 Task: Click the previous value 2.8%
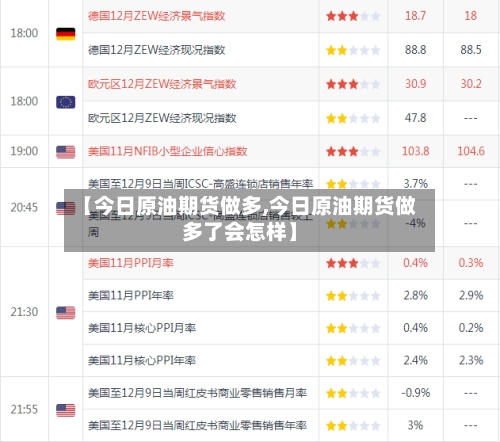(415, 295)
